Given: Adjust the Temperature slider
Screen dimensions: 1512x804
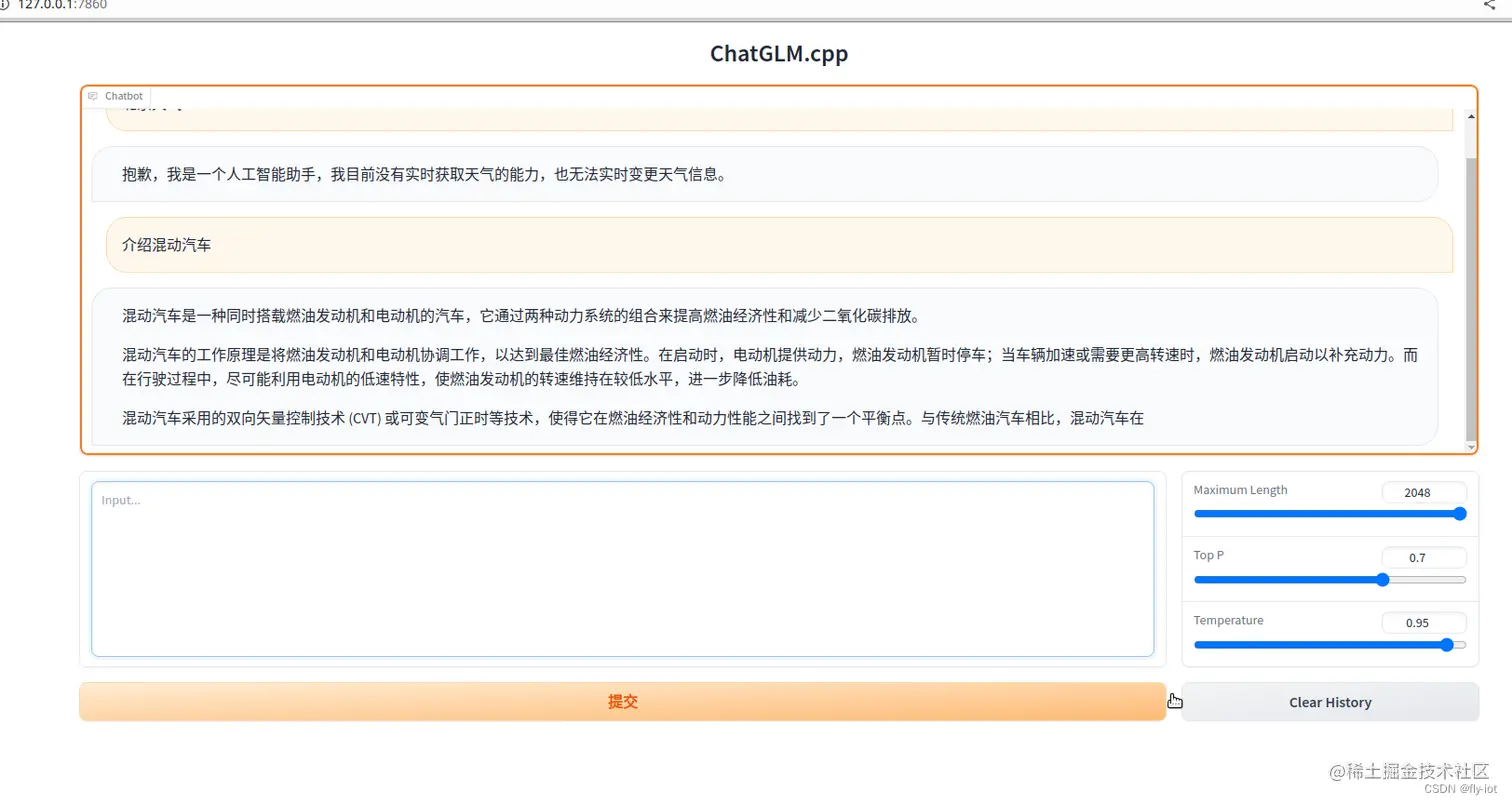Looking at the screenshot, I should point(1329,645).
